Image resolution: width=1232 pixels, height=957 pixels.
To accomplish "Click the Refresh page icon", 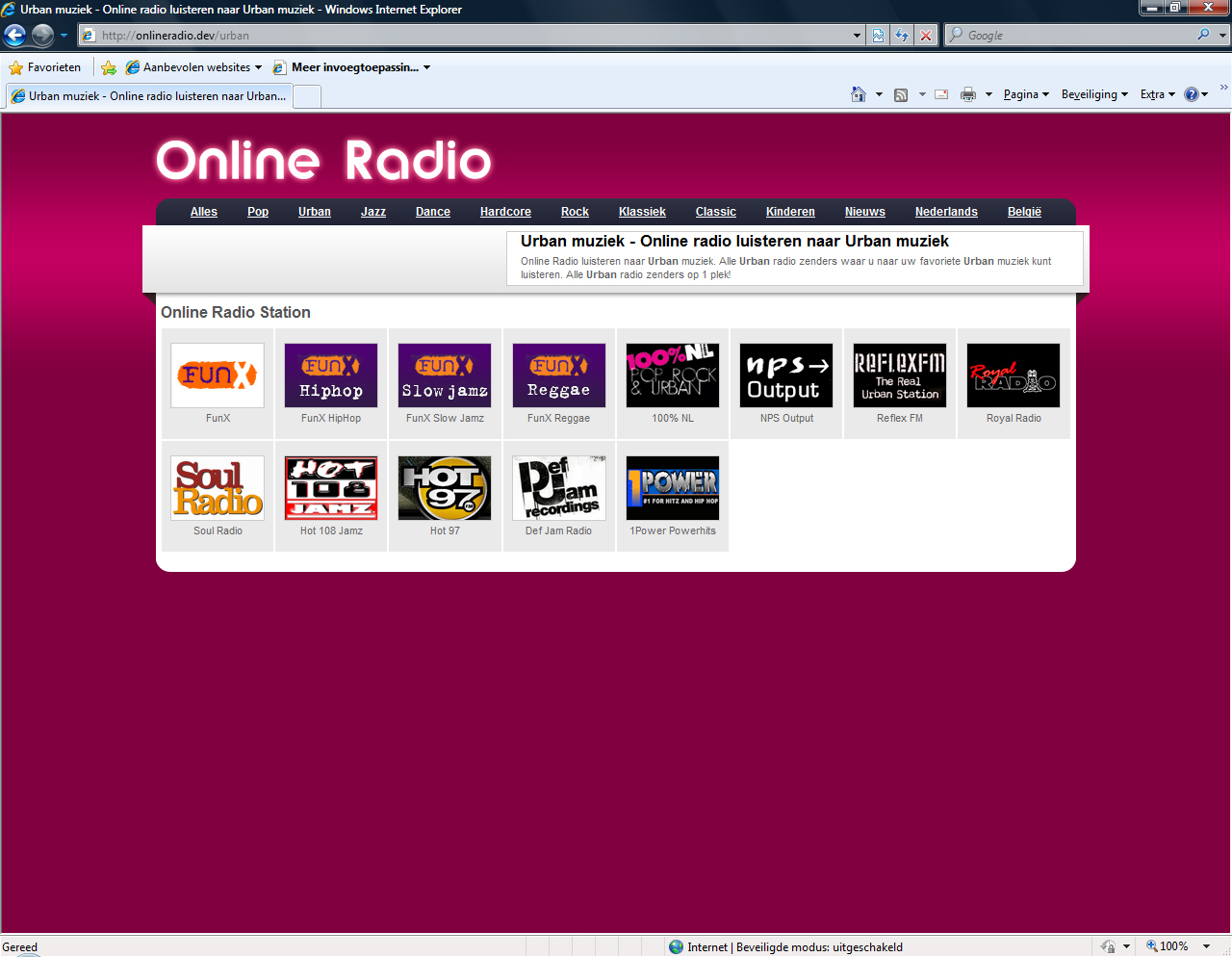I will [x=902, y=36].
